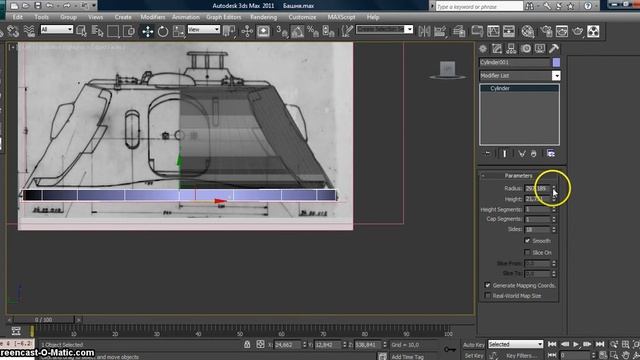
Task: Enable Real-World Map Size checkbox
Action: click(x=487, y=296)
